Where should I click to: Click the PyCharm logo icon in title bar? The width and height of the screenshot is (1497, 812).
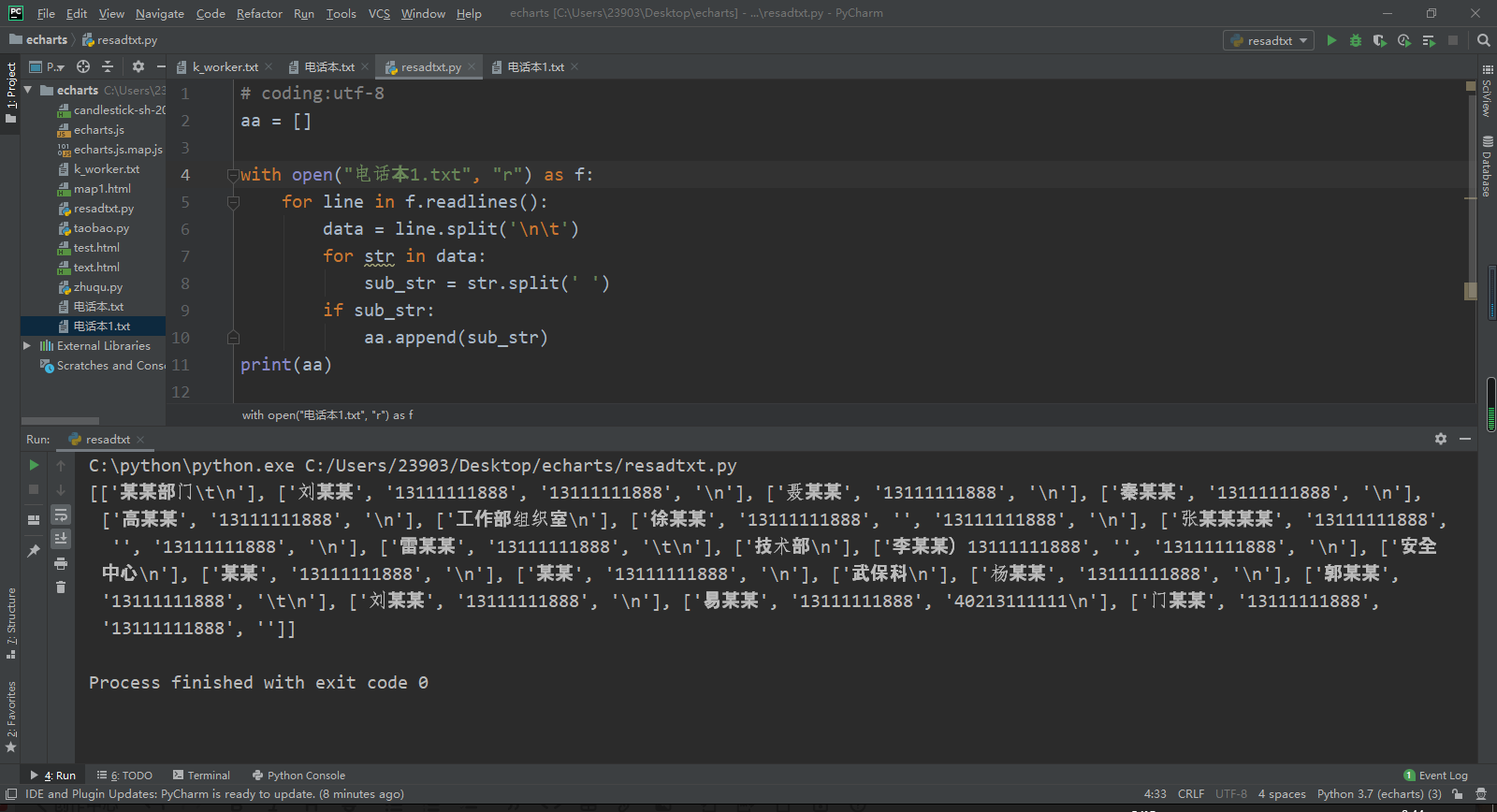click(16, 13)
